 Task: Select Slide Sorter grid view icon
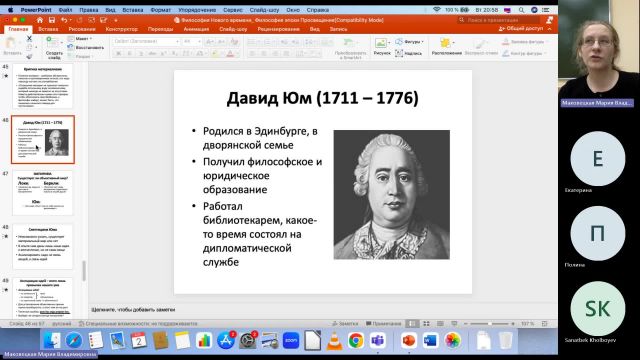[426, 323]
